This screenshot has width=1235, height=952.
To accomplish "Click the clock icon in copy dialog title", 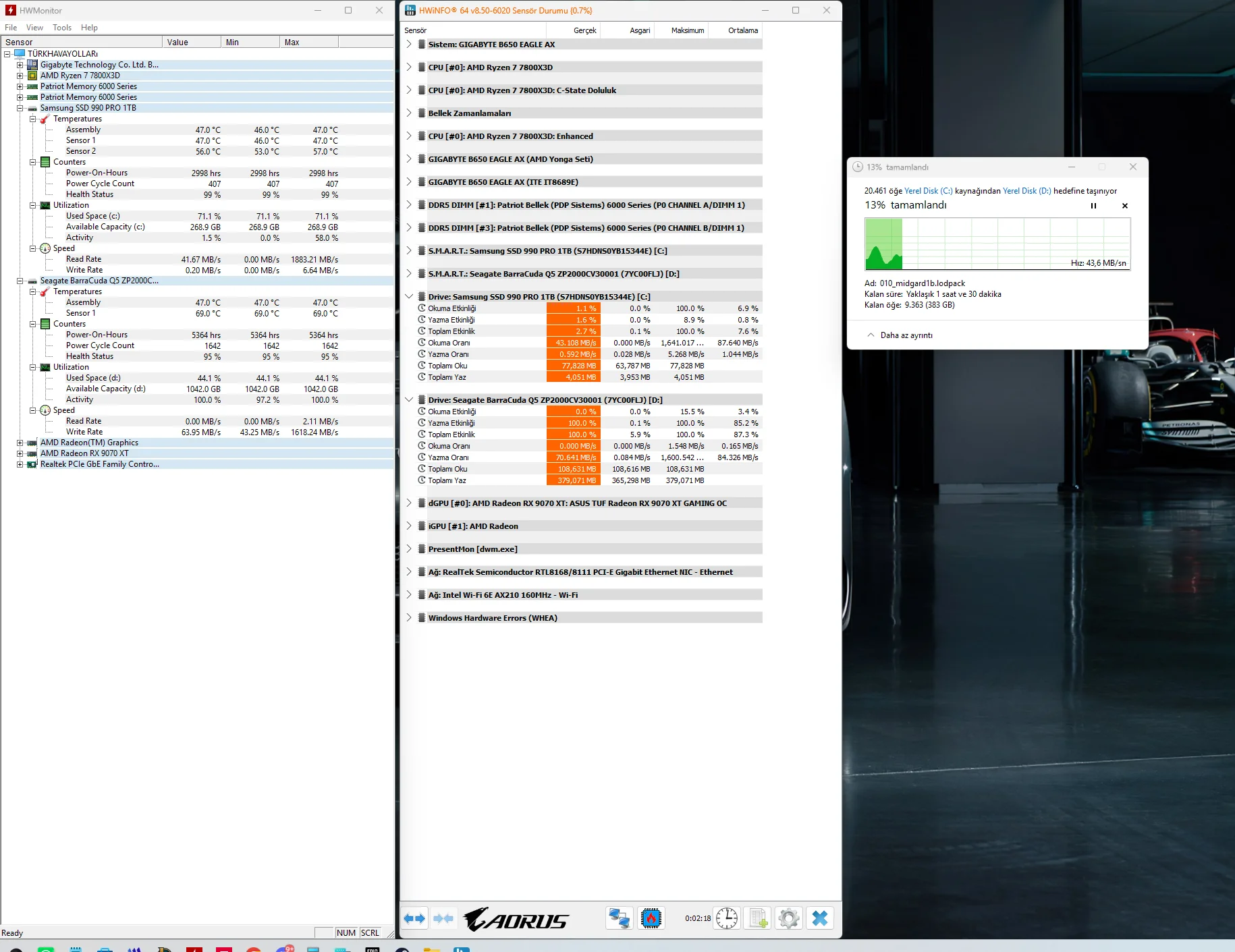I will tap(858, 167).
